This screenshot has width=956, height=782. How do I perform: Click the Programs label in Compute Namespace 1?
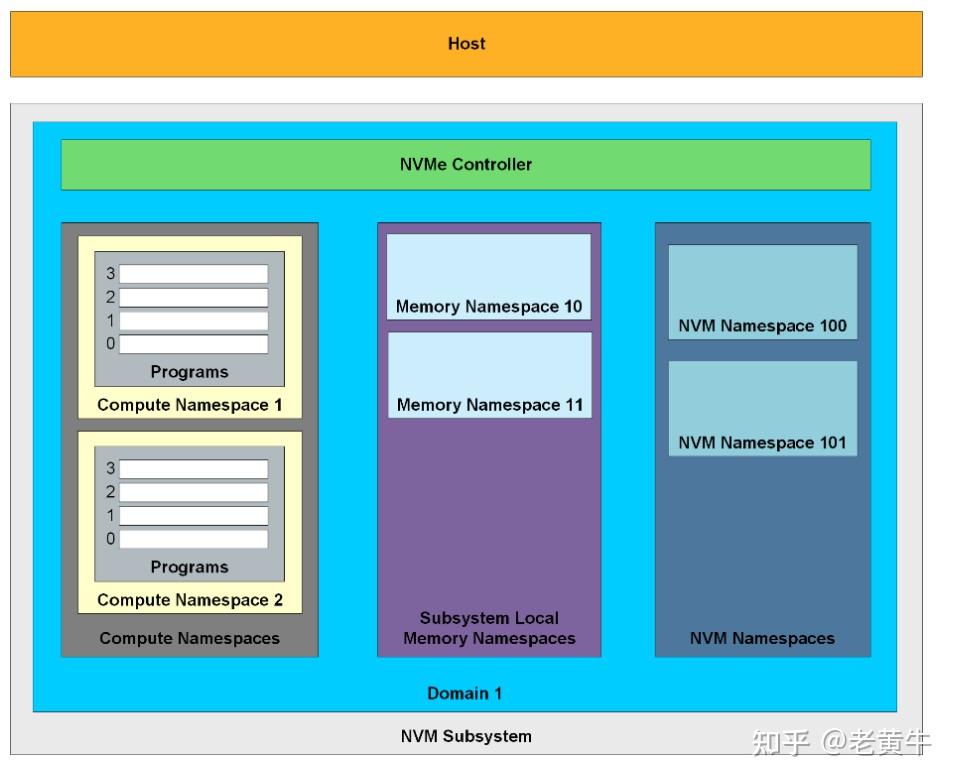(190, 372)
